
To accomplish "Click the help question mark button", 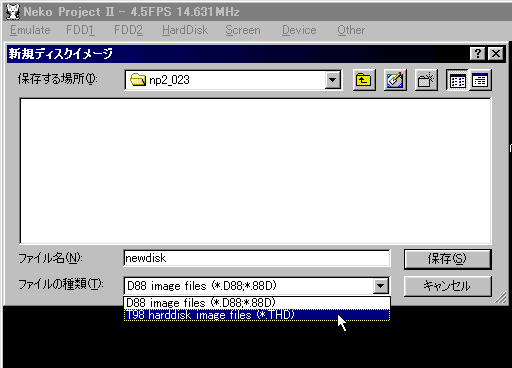I will point(477,54).
